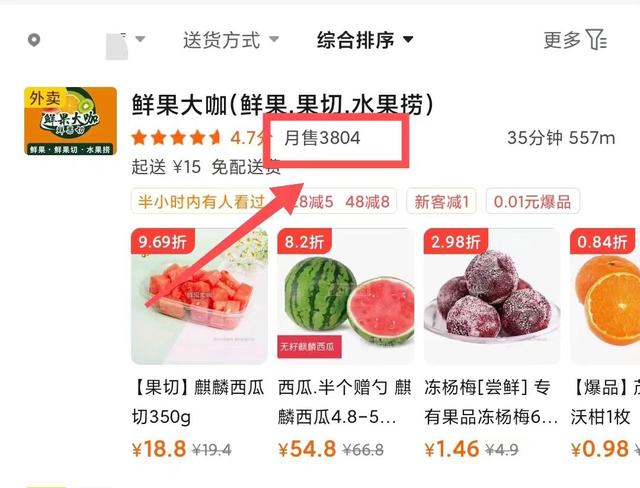This screenshot has width=640, height=488.
Task: Open the 冻杨梅 product image
Action: pos(492,296)
